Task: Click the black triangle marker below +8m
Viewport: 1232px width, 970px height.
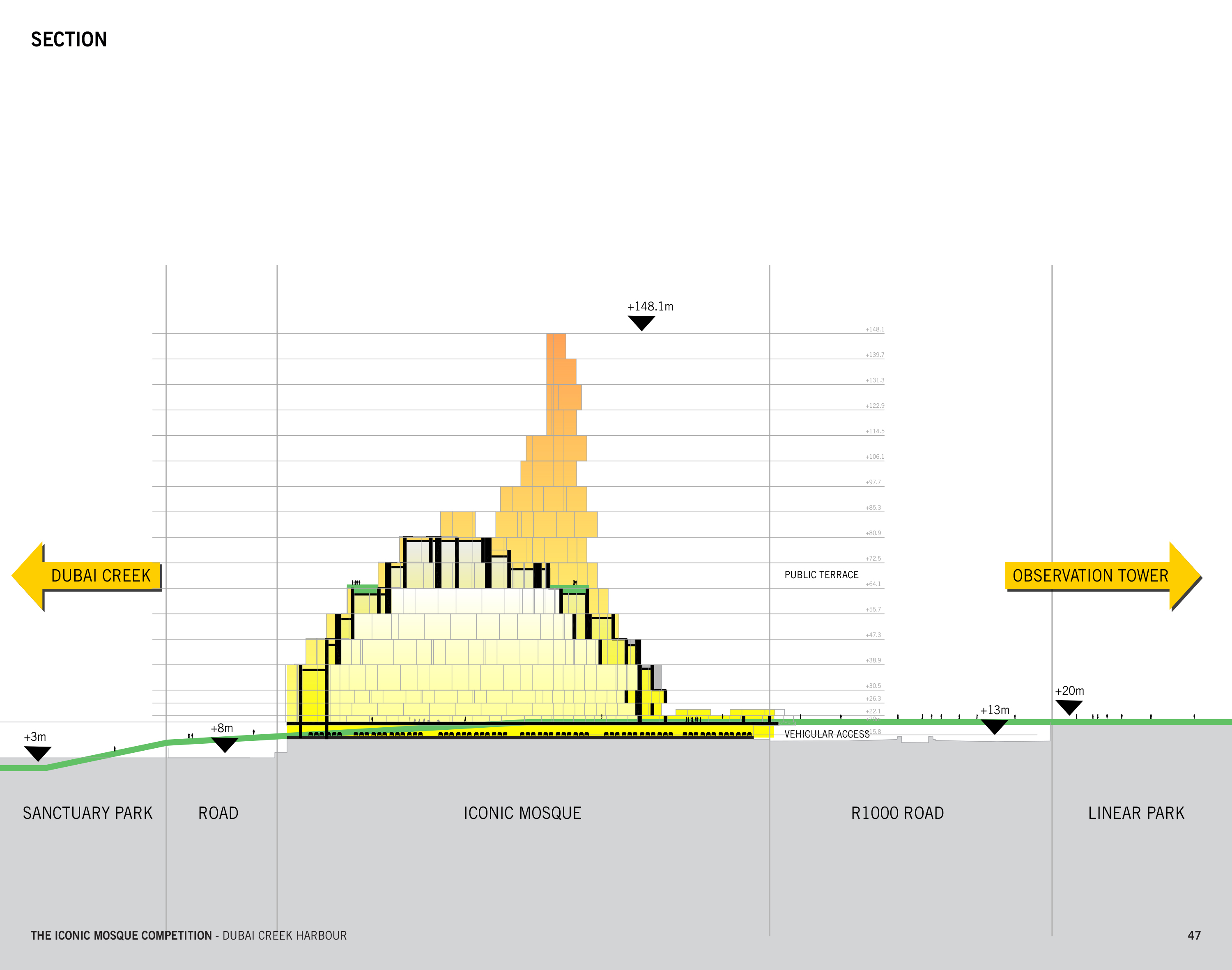Action: (224, 745)
